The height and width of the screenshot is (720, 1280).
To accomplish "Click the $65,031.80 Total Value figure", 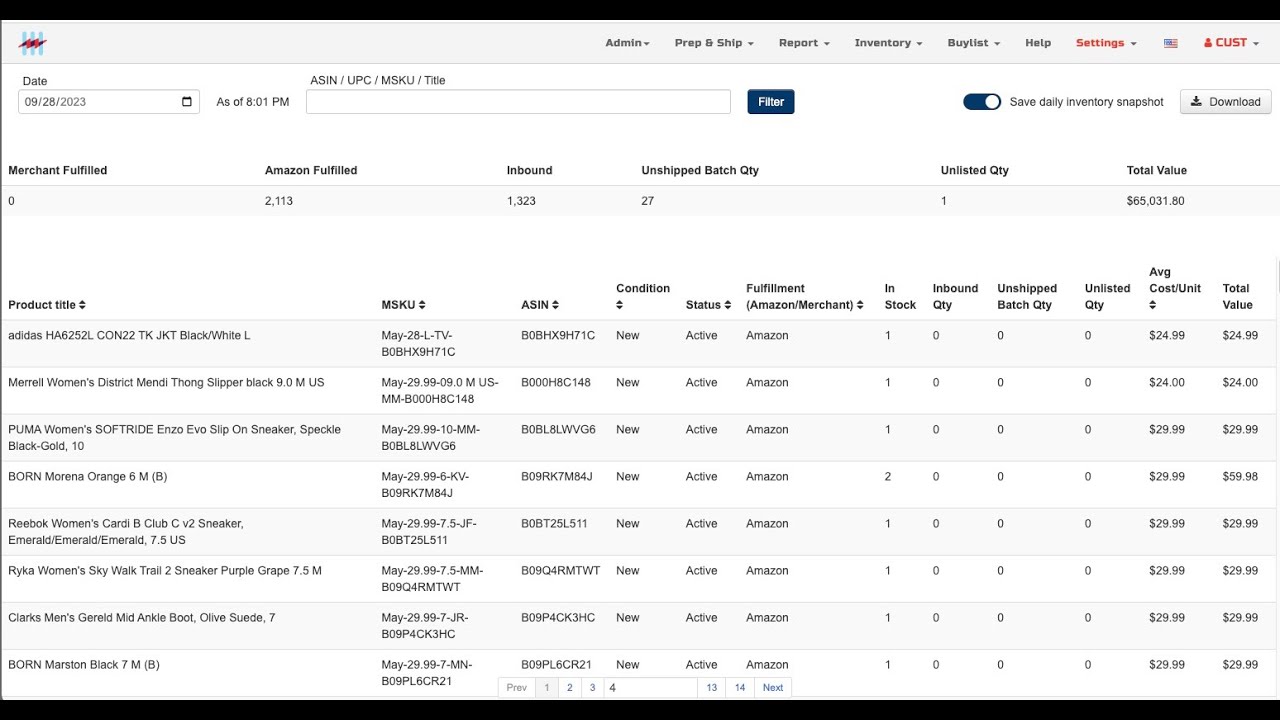I will pyautogui.click(x=1155, y=201).
